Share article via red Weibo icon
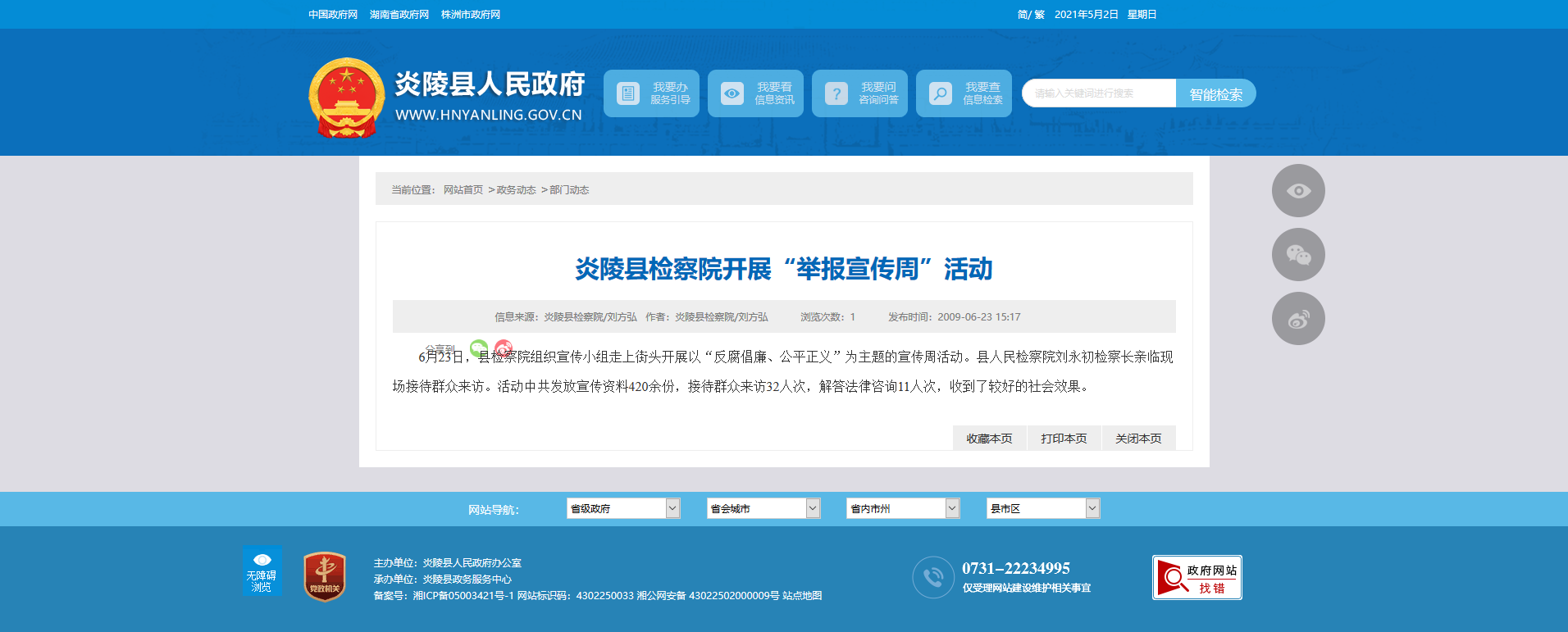 (504, 348)
